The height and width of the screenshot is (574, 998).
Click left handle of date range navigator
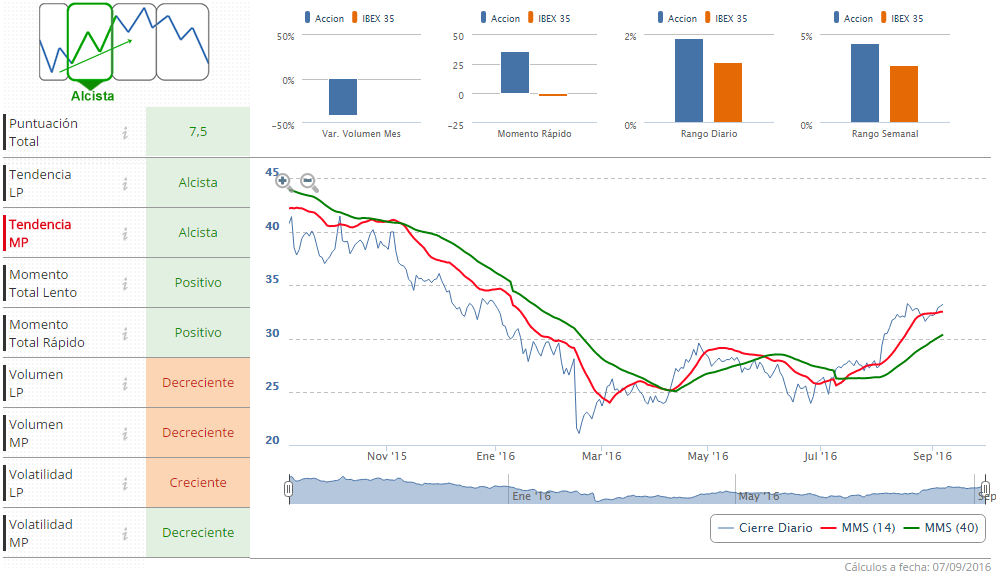(288, 489)
